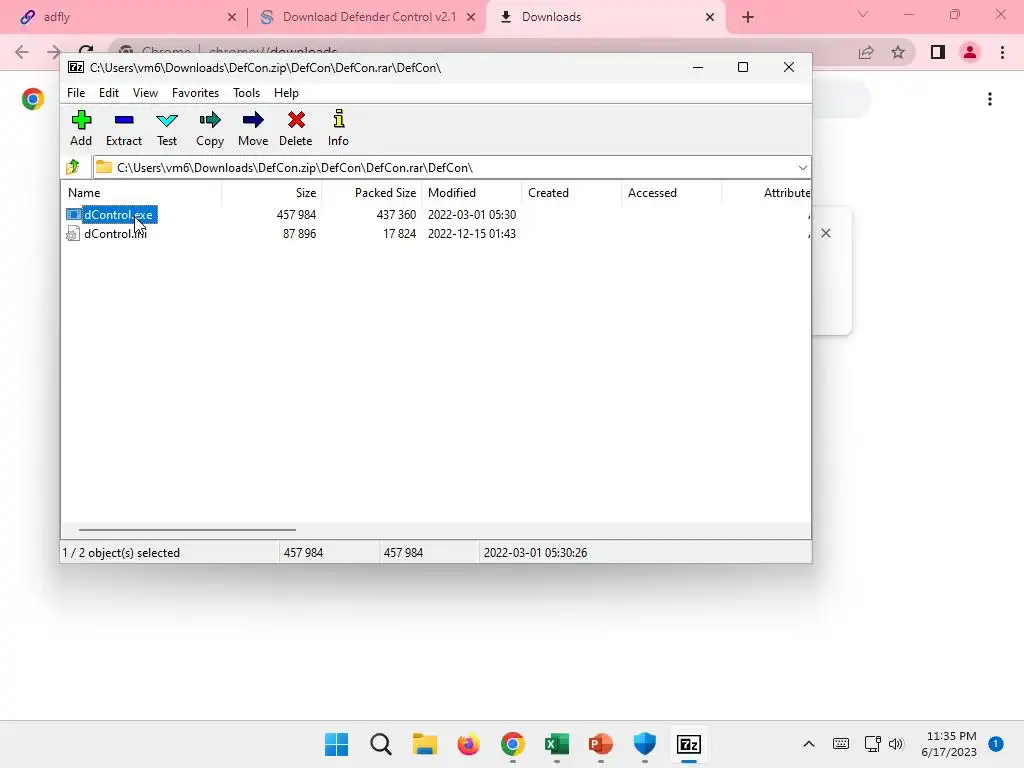
Task: Bookmark page with Chrome star icon
Action: click(x=898, y=52)
